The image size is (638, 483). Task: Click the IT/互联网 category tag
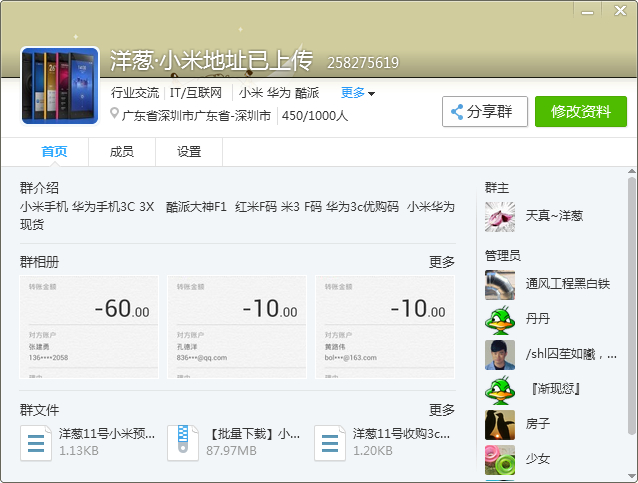(x=196, y=93)
